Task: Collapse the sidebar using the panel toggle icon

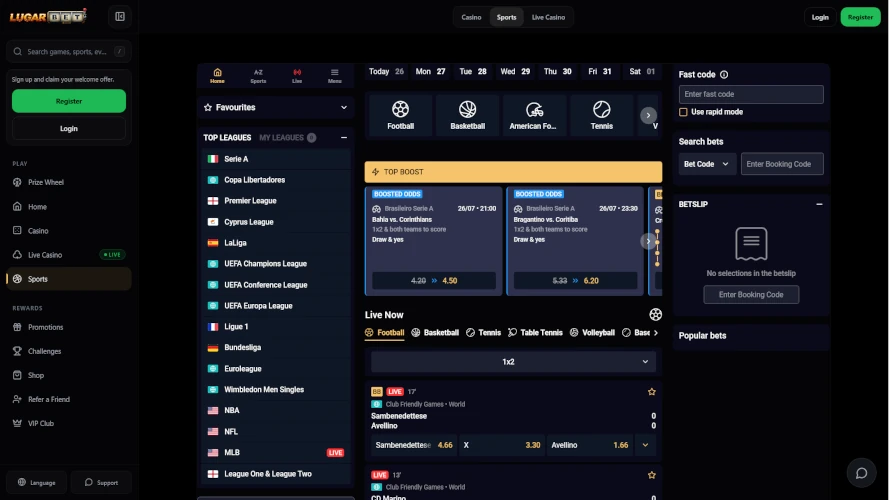Action: point(120,17)
